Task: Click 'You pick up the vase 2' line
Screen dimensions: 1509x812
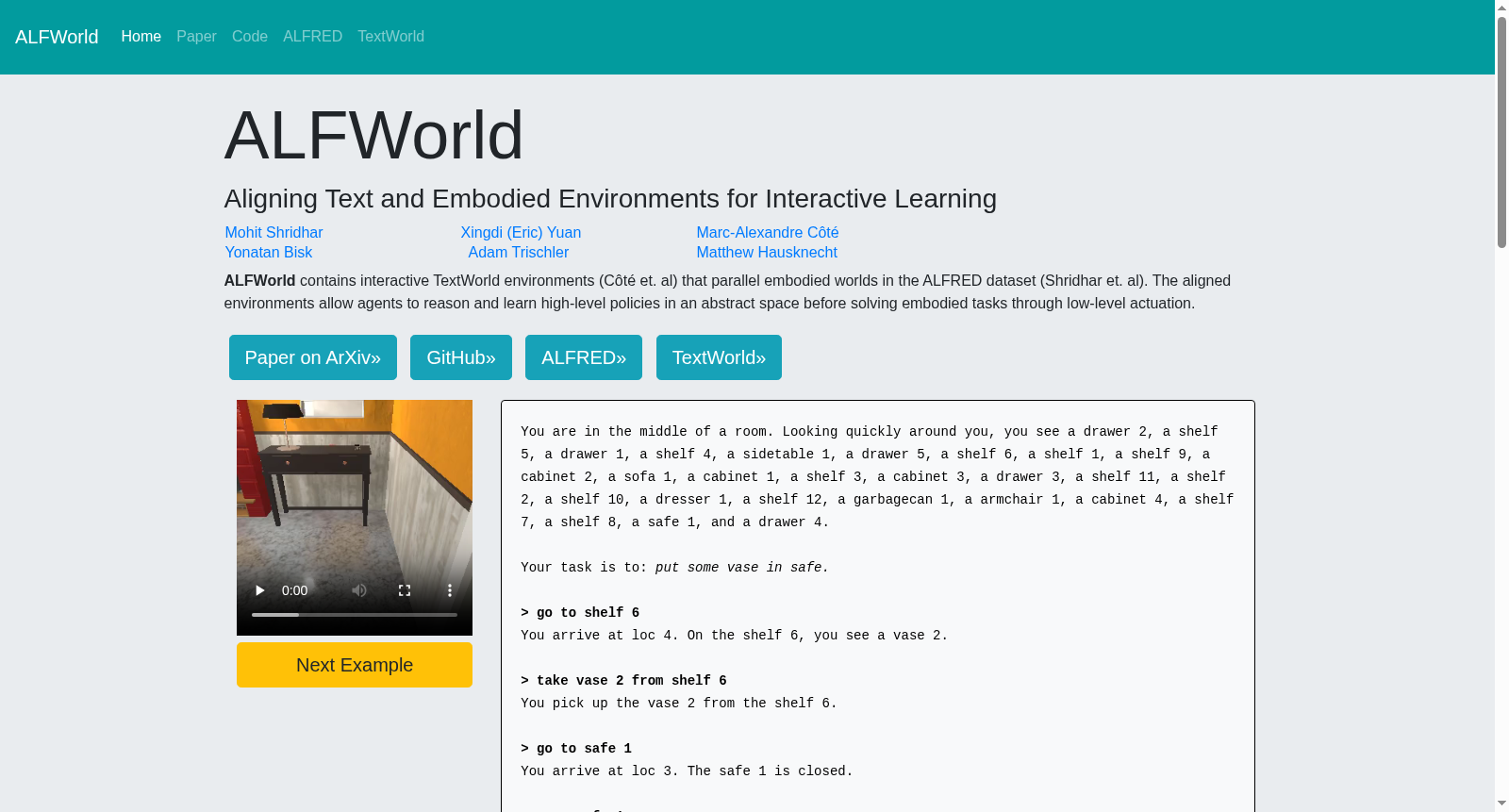Action: [679, 704]
